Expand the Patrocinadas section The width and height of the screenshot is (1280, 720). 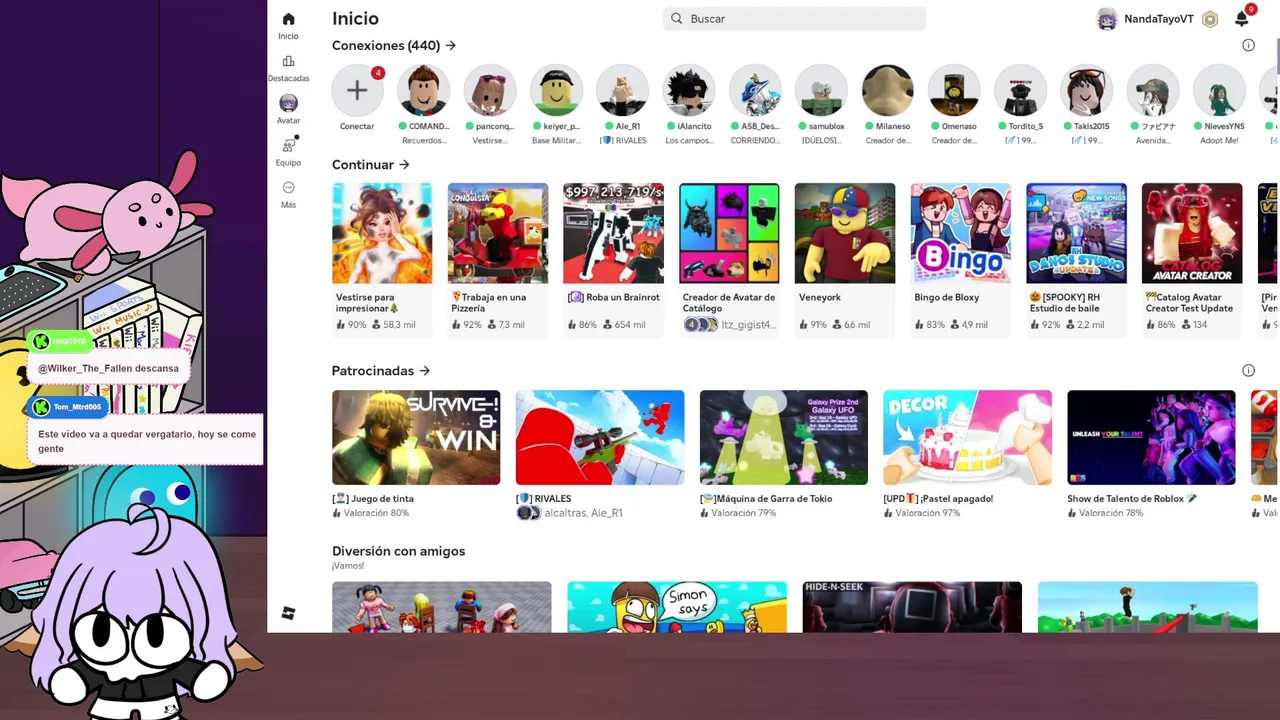tap(381, 370)
